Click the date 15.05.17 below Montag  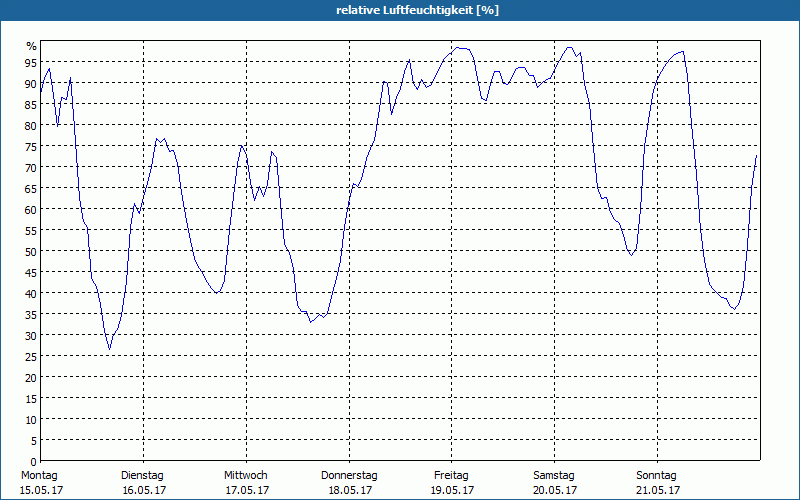(40, 490)
